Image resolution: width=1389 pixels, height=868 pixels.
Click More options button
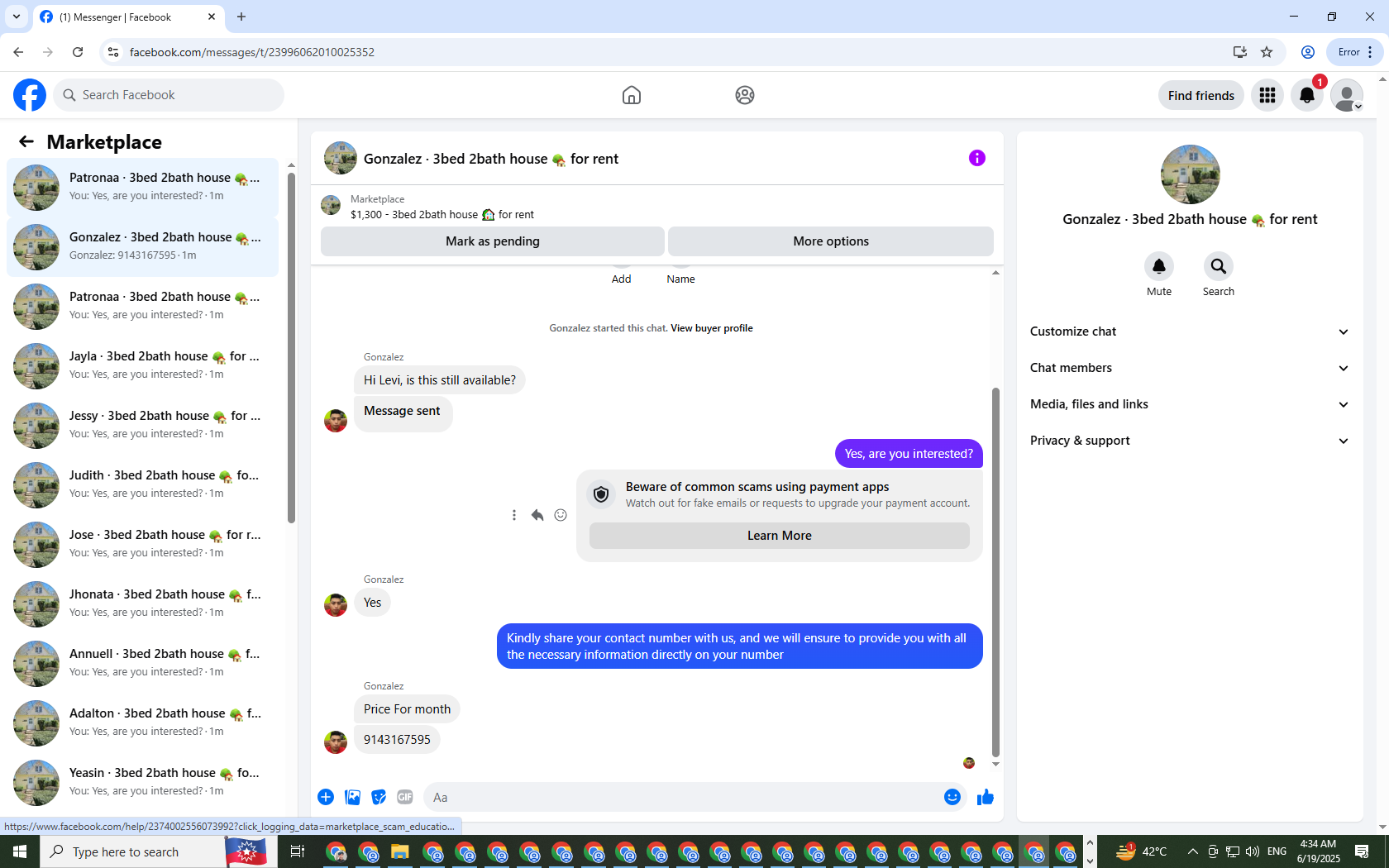coord(831,241)
